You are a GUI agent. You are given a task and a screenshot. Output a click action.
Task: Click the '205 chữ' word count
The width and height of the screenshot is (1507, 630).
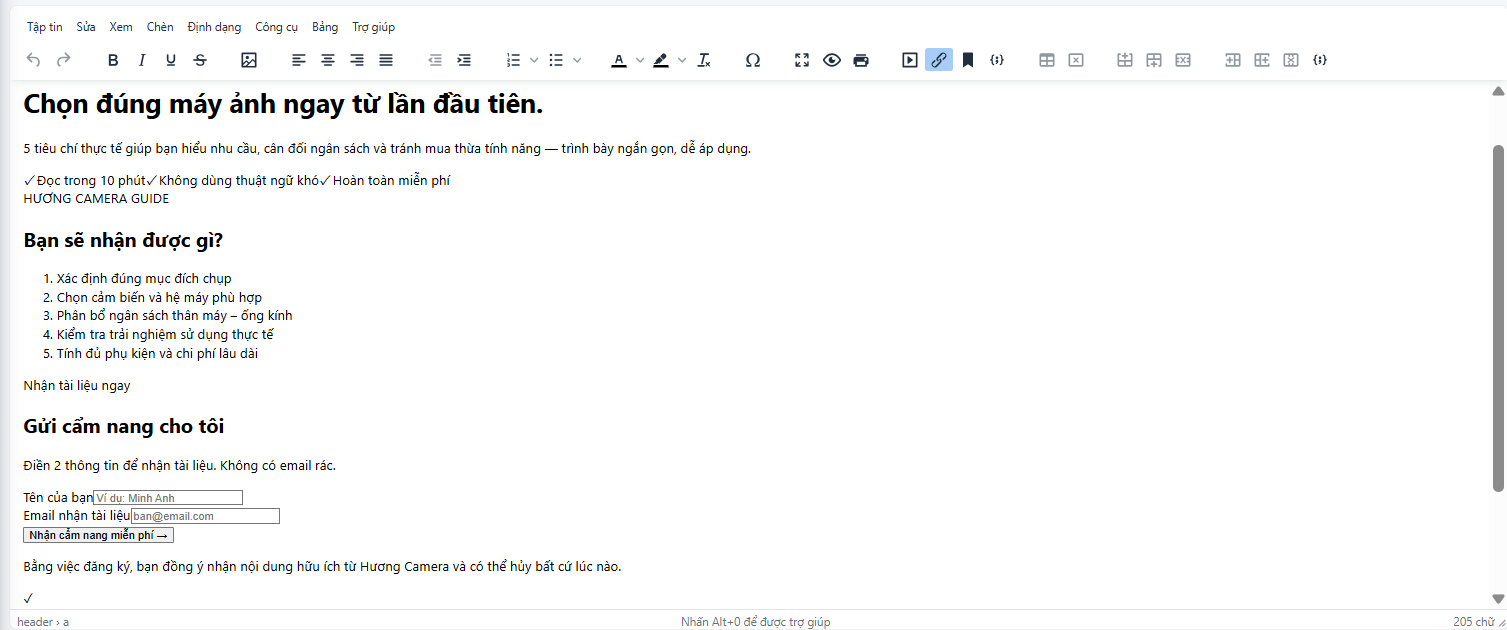(1474, 622)
